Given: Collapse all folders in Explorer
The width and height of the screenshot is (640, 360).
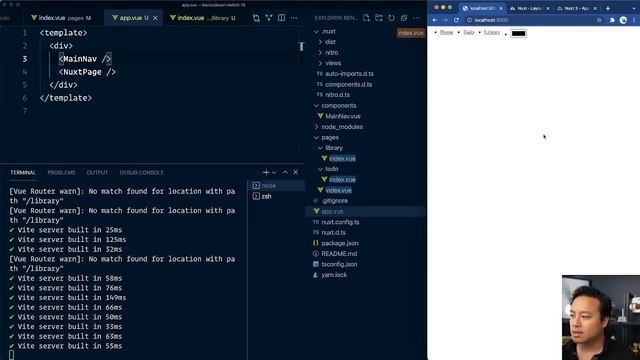Looking at the screenshot, I should point(404,18).
